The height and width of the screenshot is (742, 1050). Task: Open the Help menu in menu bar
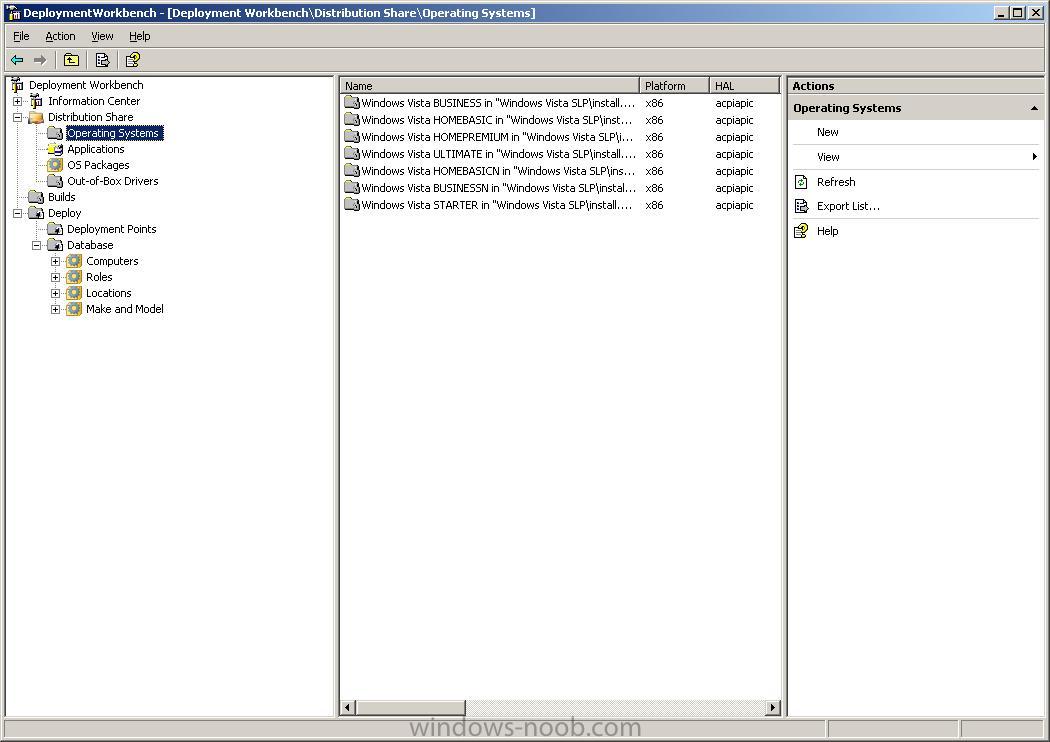click(139, 36)
